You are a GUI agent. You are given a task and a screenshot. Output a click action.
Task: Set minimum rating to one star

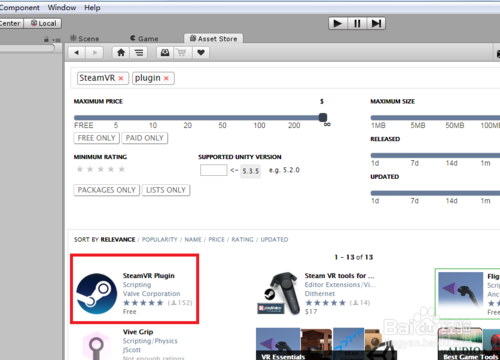point(80,169)
